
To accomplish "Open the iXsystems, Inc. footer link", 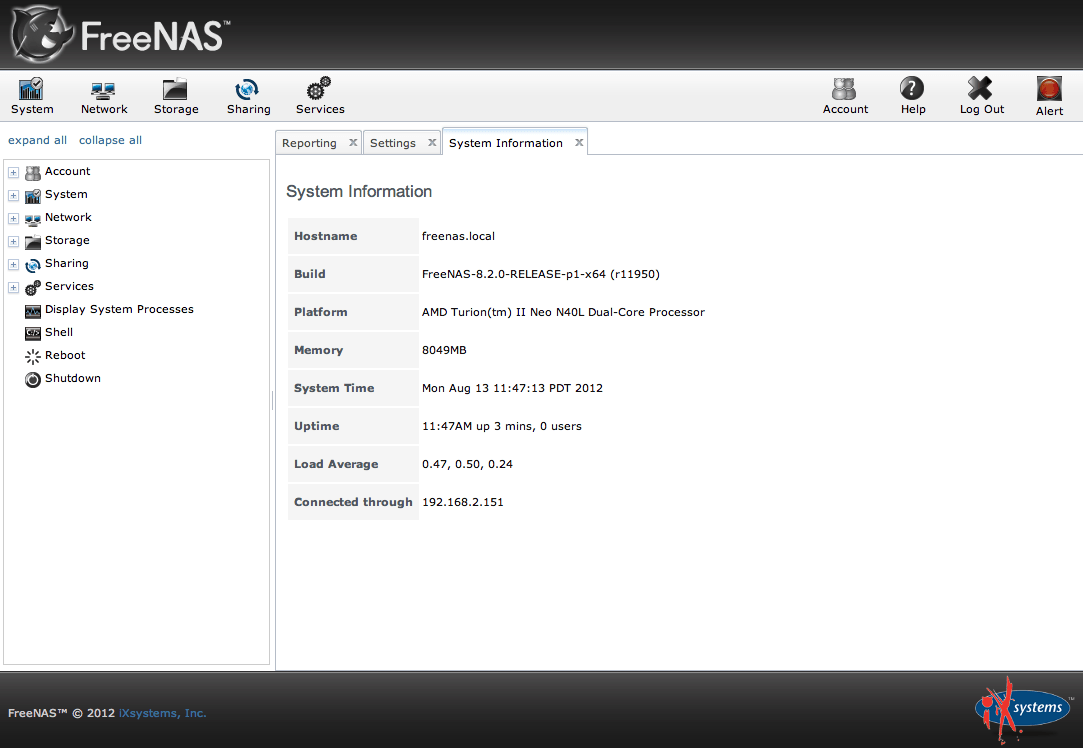I will (x=162, y=713).
